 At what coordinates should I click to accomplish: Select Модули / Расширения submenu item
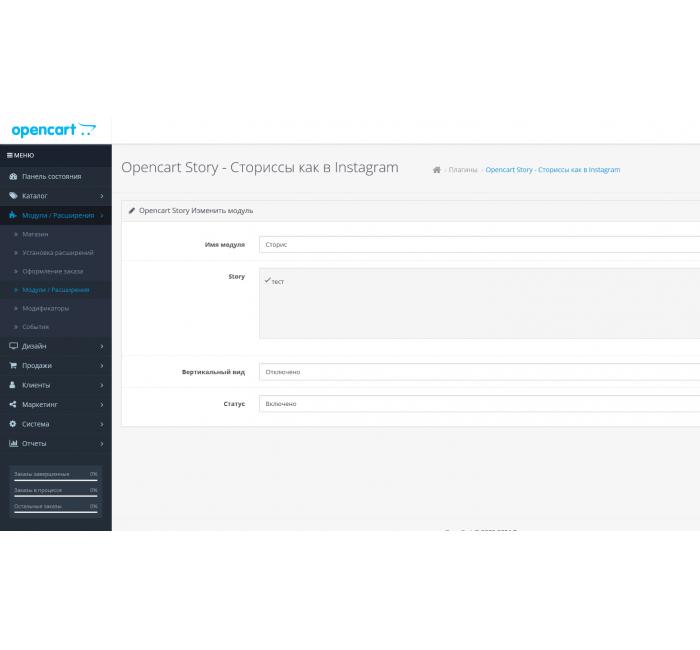click(x=56, y=290)
